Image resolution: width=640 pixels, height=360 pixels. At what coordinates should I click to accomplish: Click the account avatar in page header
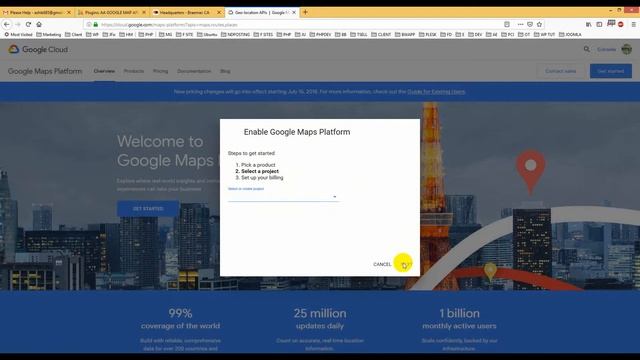tap(627, 49)
